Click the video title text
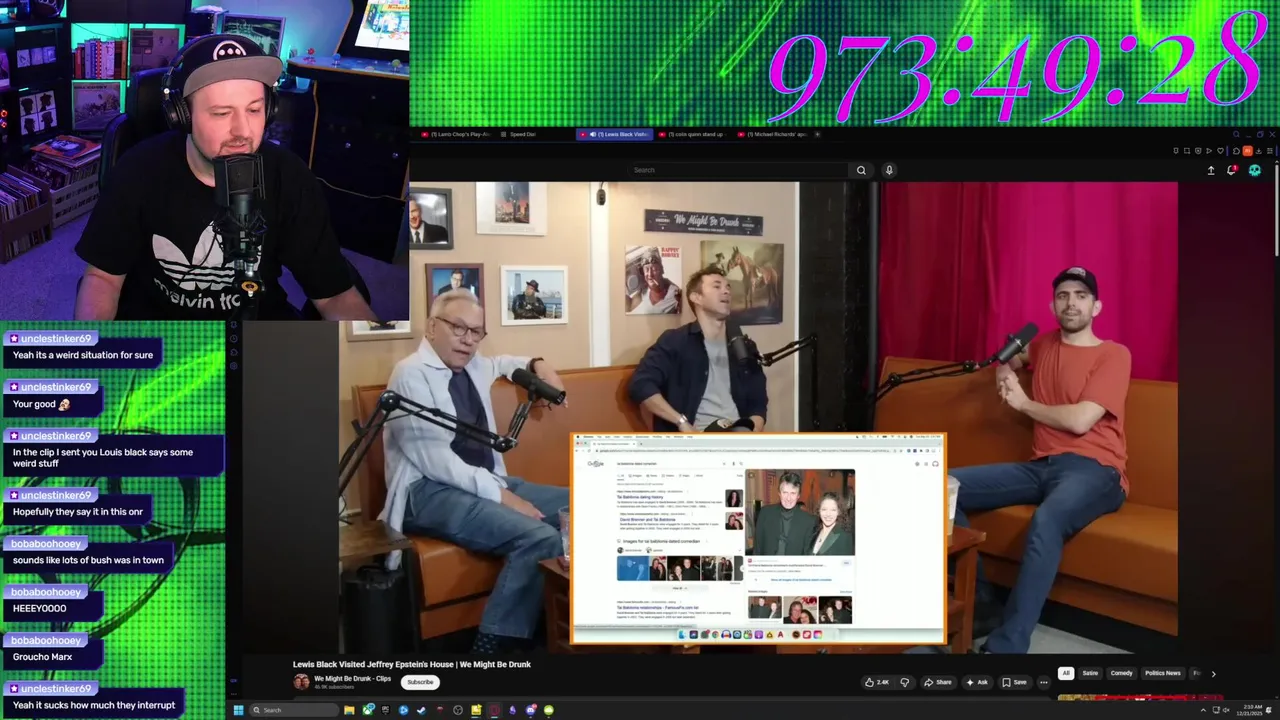 click(412, 664)
